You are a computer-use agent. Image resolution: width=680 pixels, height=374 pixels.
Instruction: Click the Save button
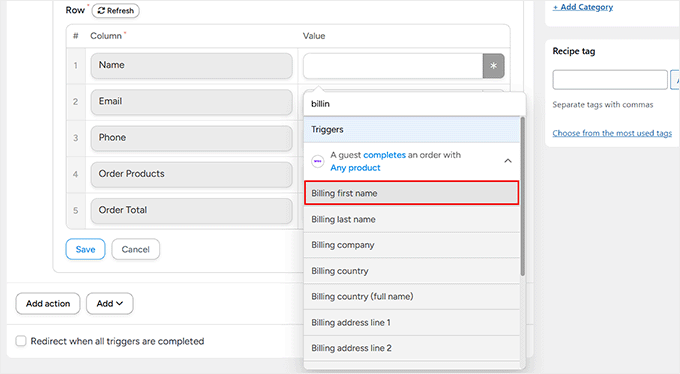click(x=85, y=249)
